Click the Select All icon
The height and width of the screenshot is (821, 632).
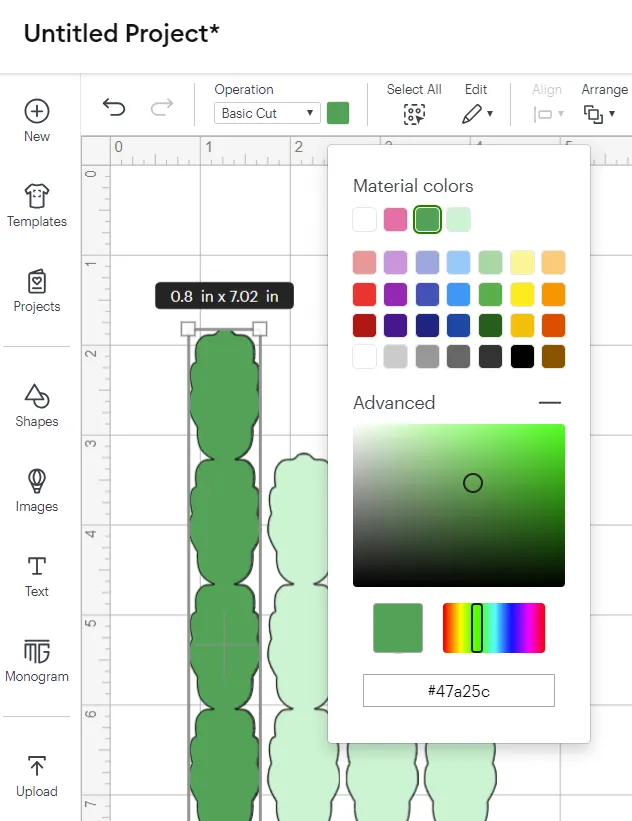pos(414,114)
